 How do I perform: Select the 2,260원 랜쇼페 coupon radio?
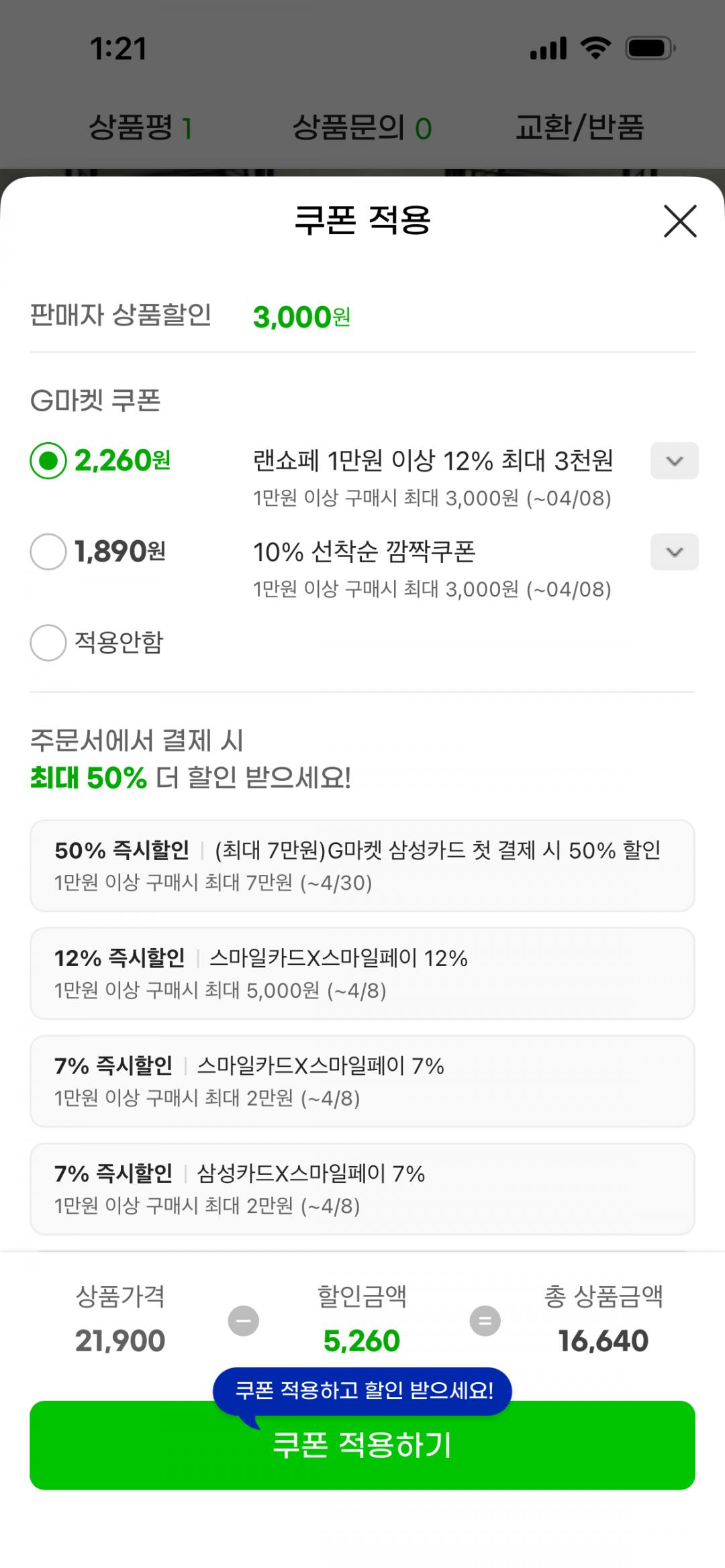pyautogui.click(x=48, y=461)
